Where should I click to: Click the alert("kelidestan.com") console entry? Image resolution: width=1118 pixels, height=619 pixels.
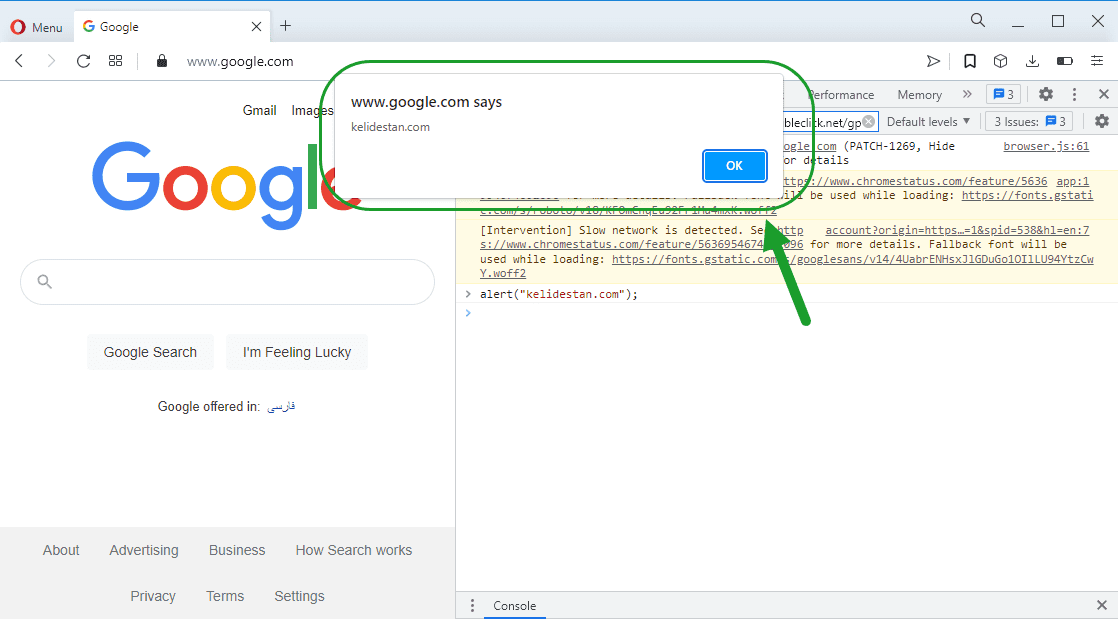558,294
